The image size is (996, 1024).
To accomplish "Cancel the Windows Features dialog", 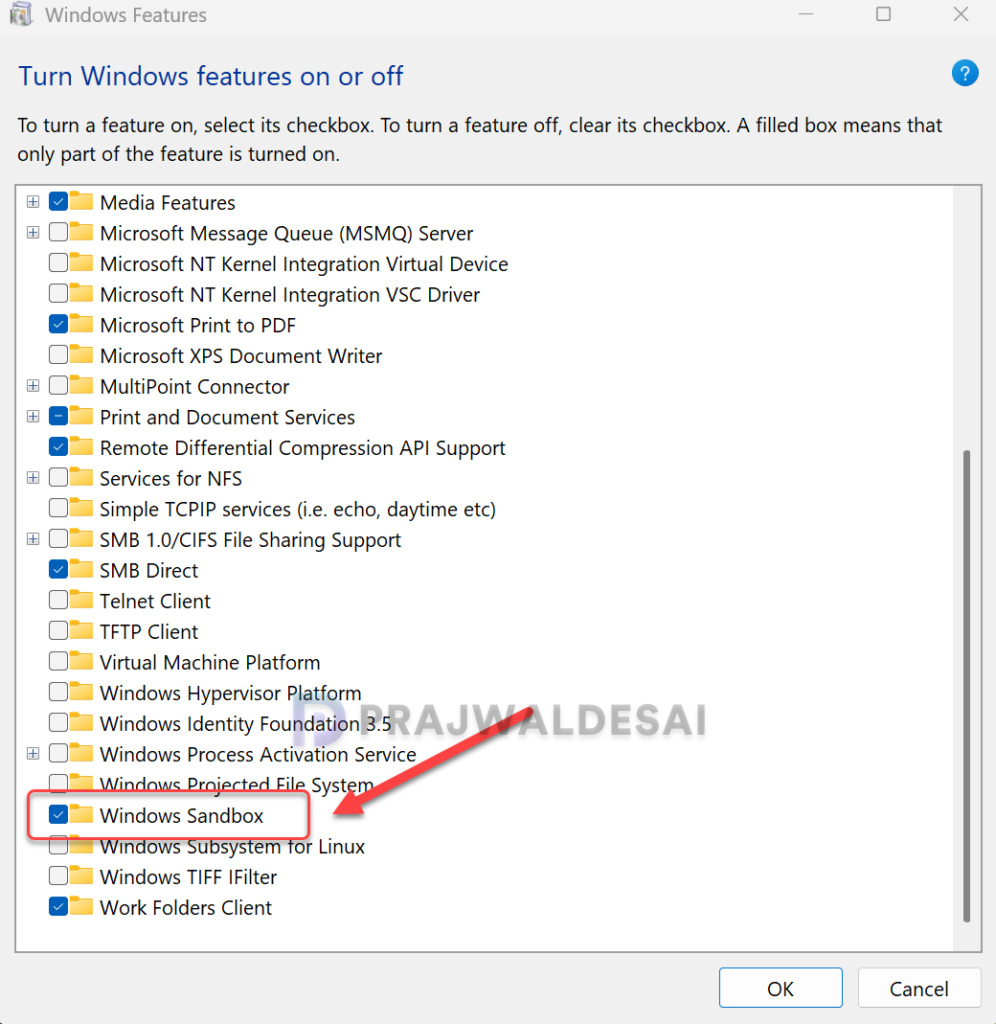I will pos(919,988).
